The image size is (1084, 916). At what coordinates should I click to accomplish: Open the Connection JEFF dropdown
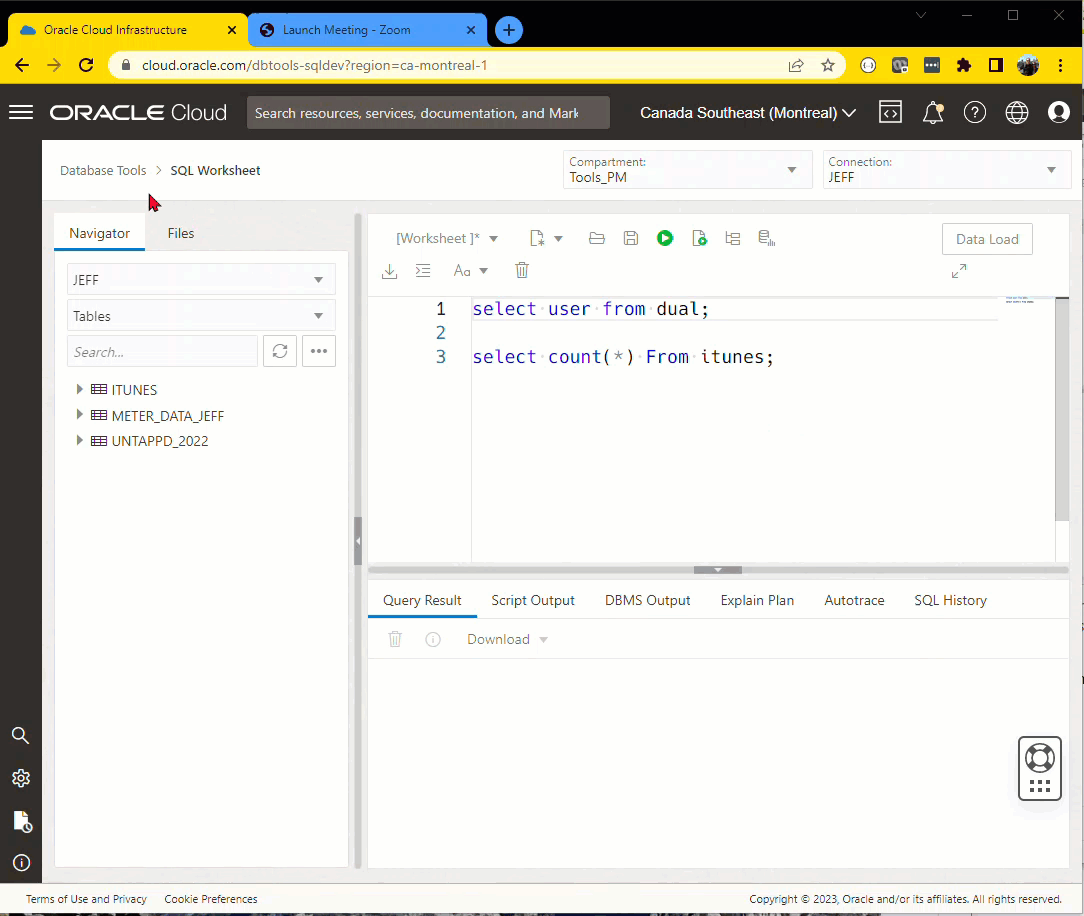[x=947, y=169]
